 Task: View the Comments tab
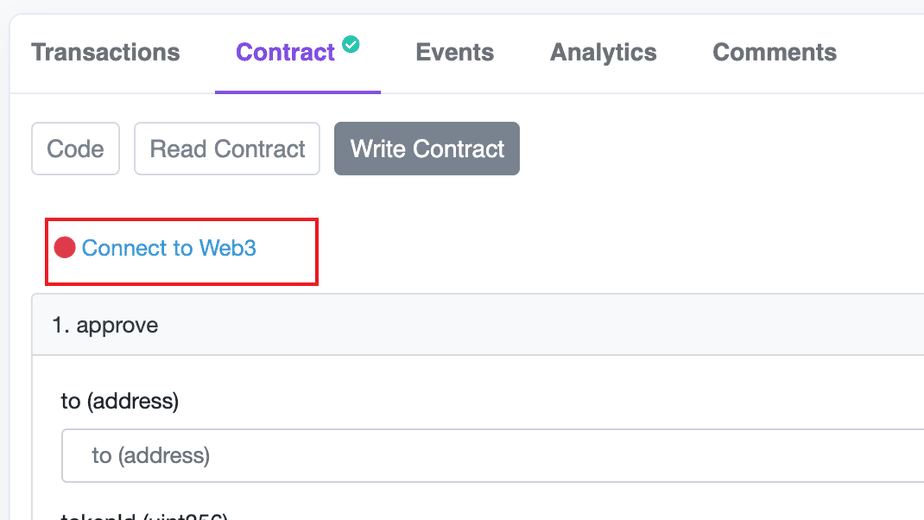click(x=774, y=52)
